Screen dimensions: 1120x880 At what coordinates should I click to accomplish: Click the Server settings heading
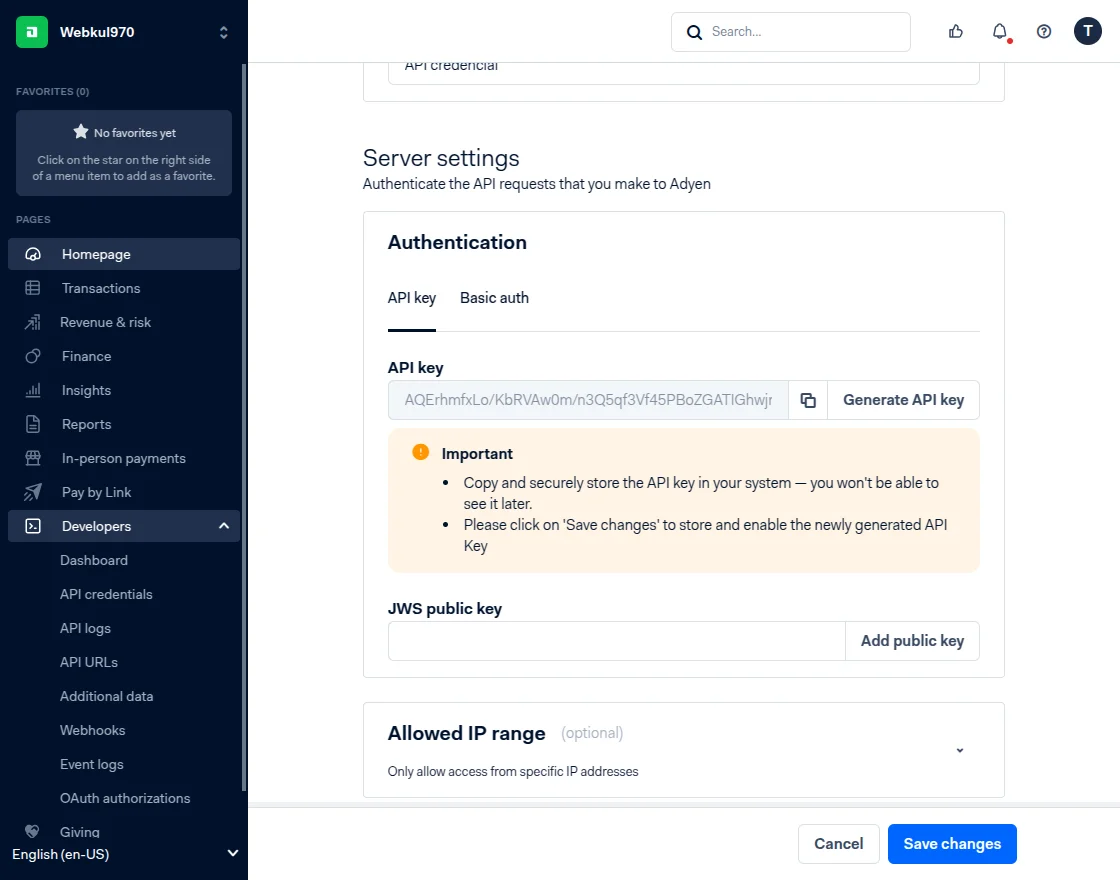[x=441, y=158]
